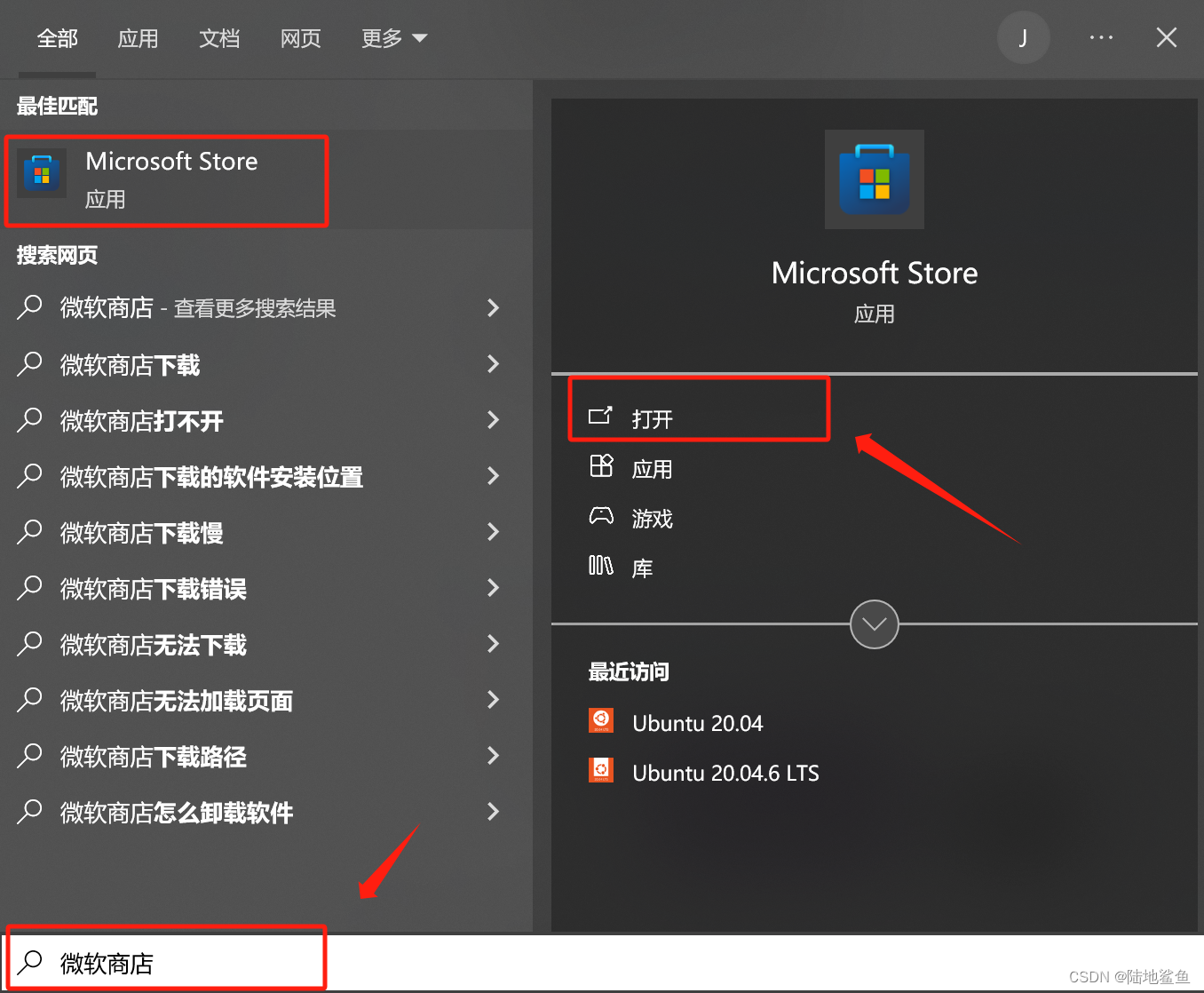Viewport: 1204px width, 993px height.
Task: Click the 微软商店 search input field
Action: 602,963
